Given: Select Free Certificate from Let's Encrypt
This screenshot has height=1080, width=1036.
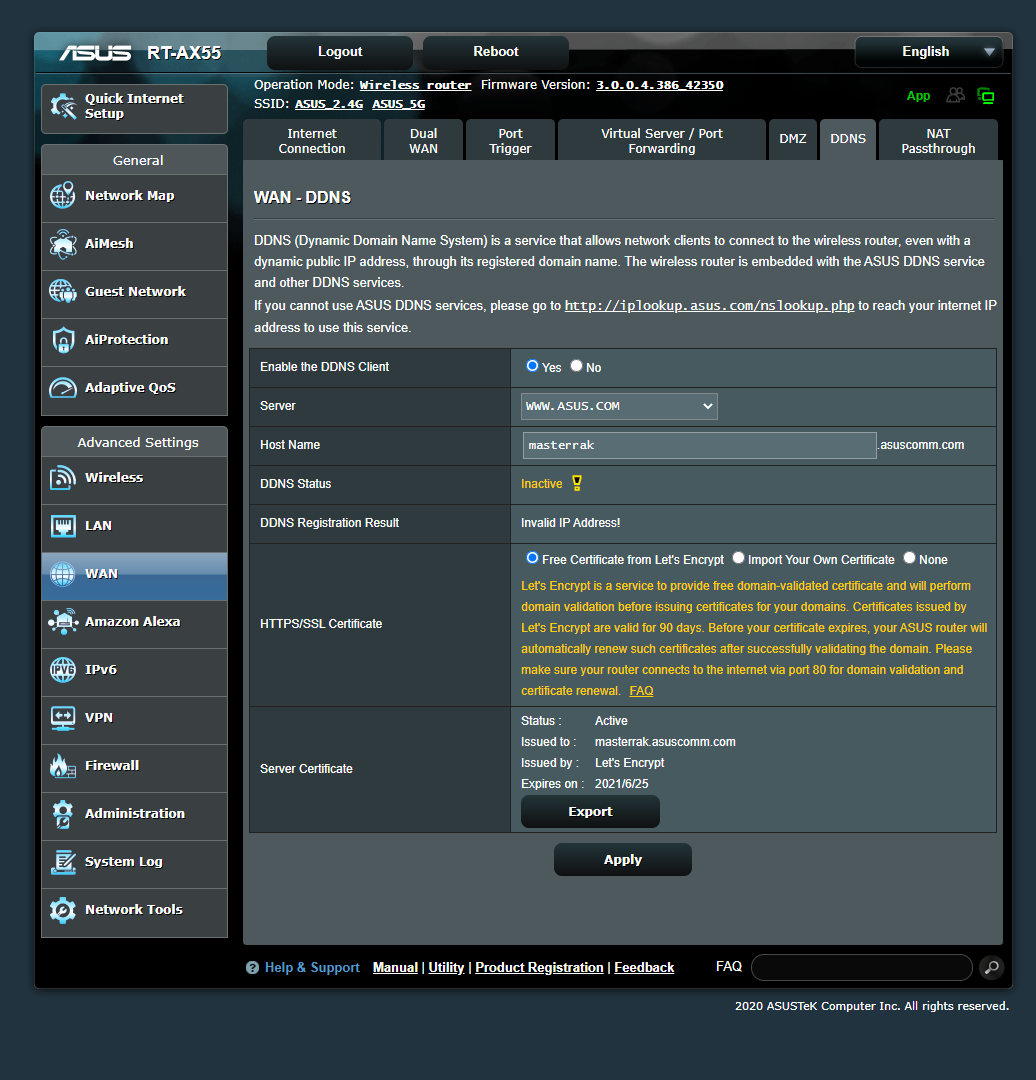Looking at the screenshot, I should click(x=532, y=558).
